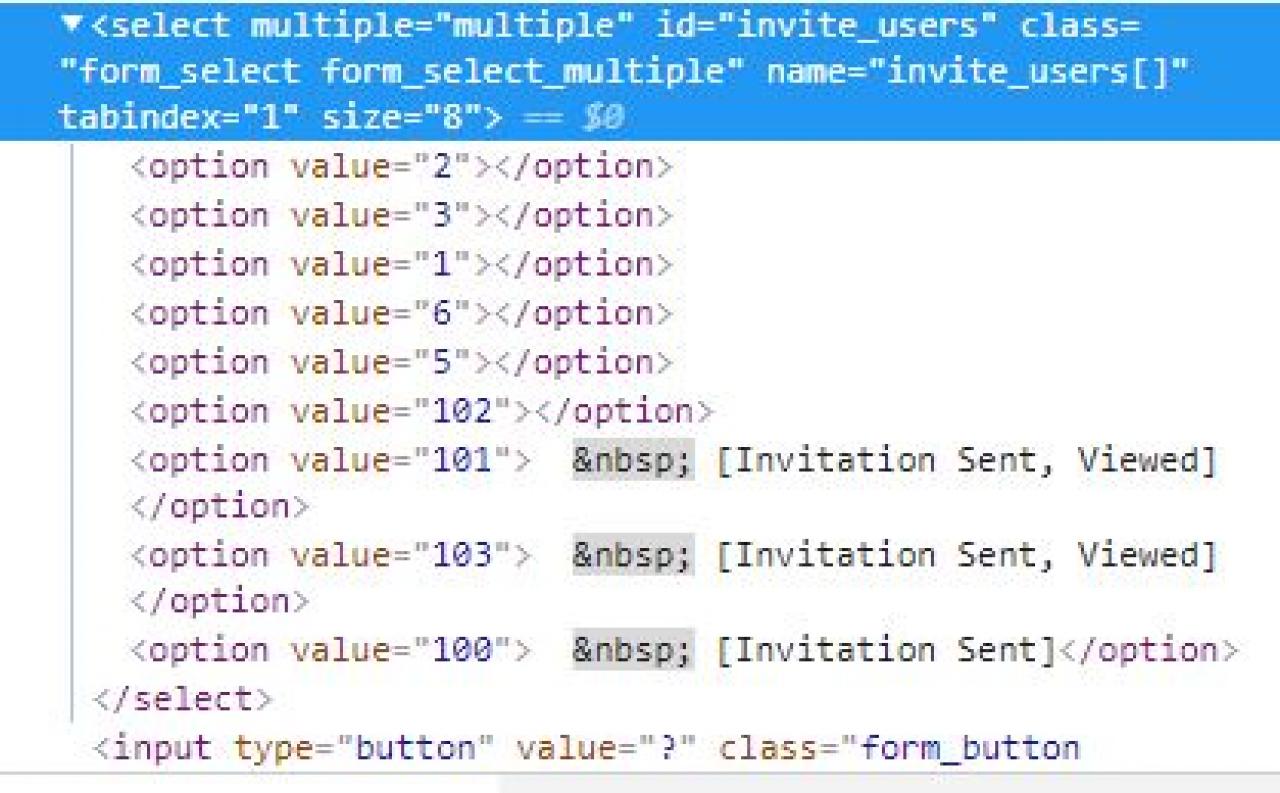Screen dimensions: 1280x793
Task: Click the &nbsp; entity in option 101
Action: point(632,459)
